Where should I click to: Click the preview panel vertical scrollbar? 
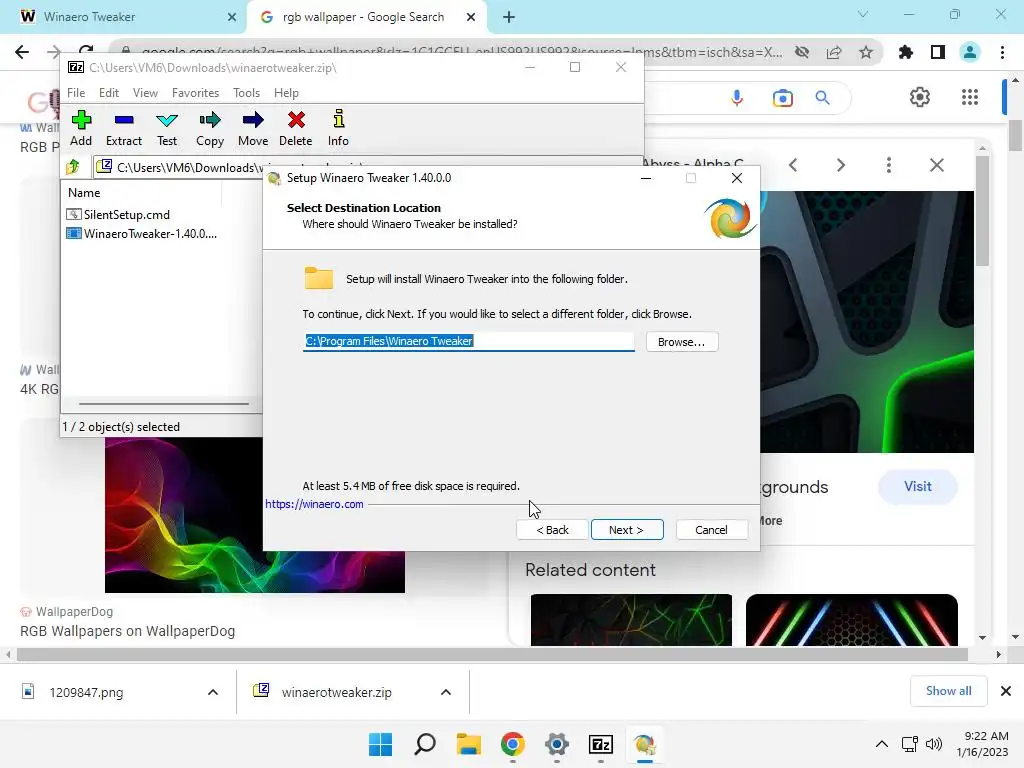click(983, 212)
